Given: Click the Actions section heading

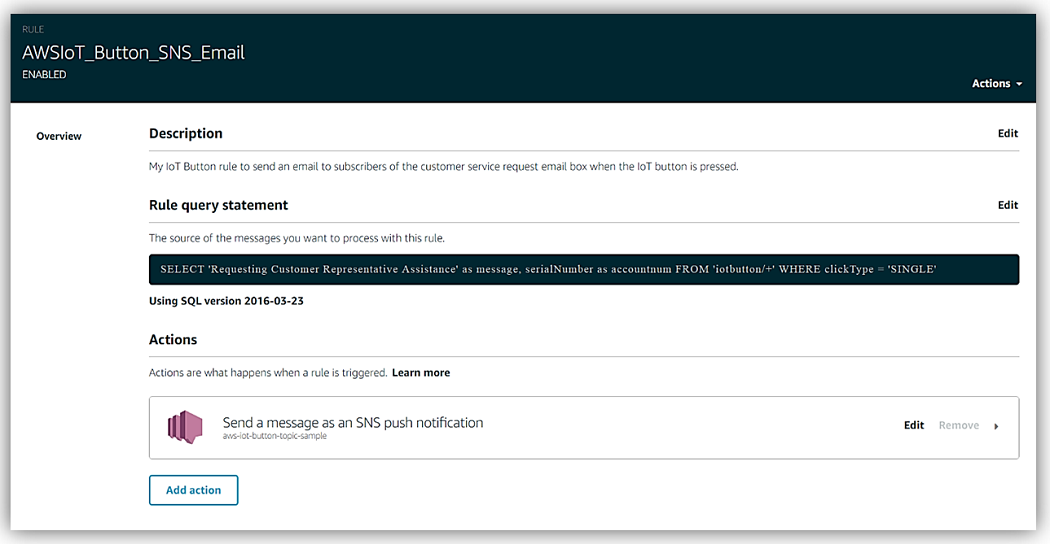Looking at the screenshot, I should [x=173, y=340].
